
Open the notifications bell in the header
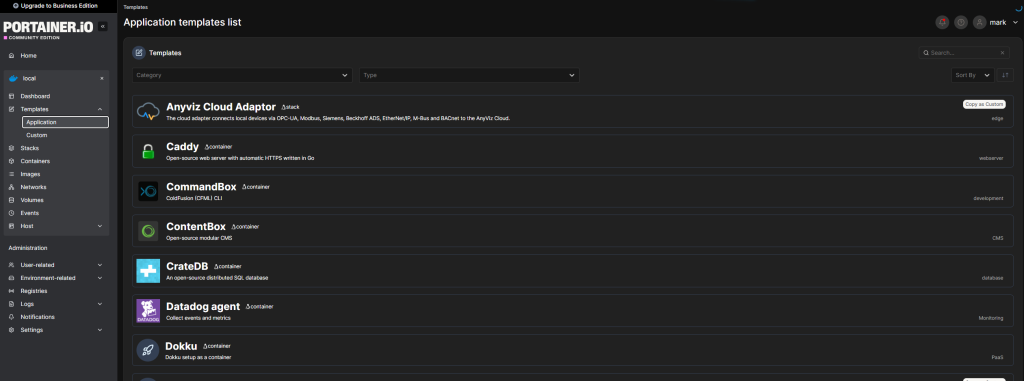point(942,22)
